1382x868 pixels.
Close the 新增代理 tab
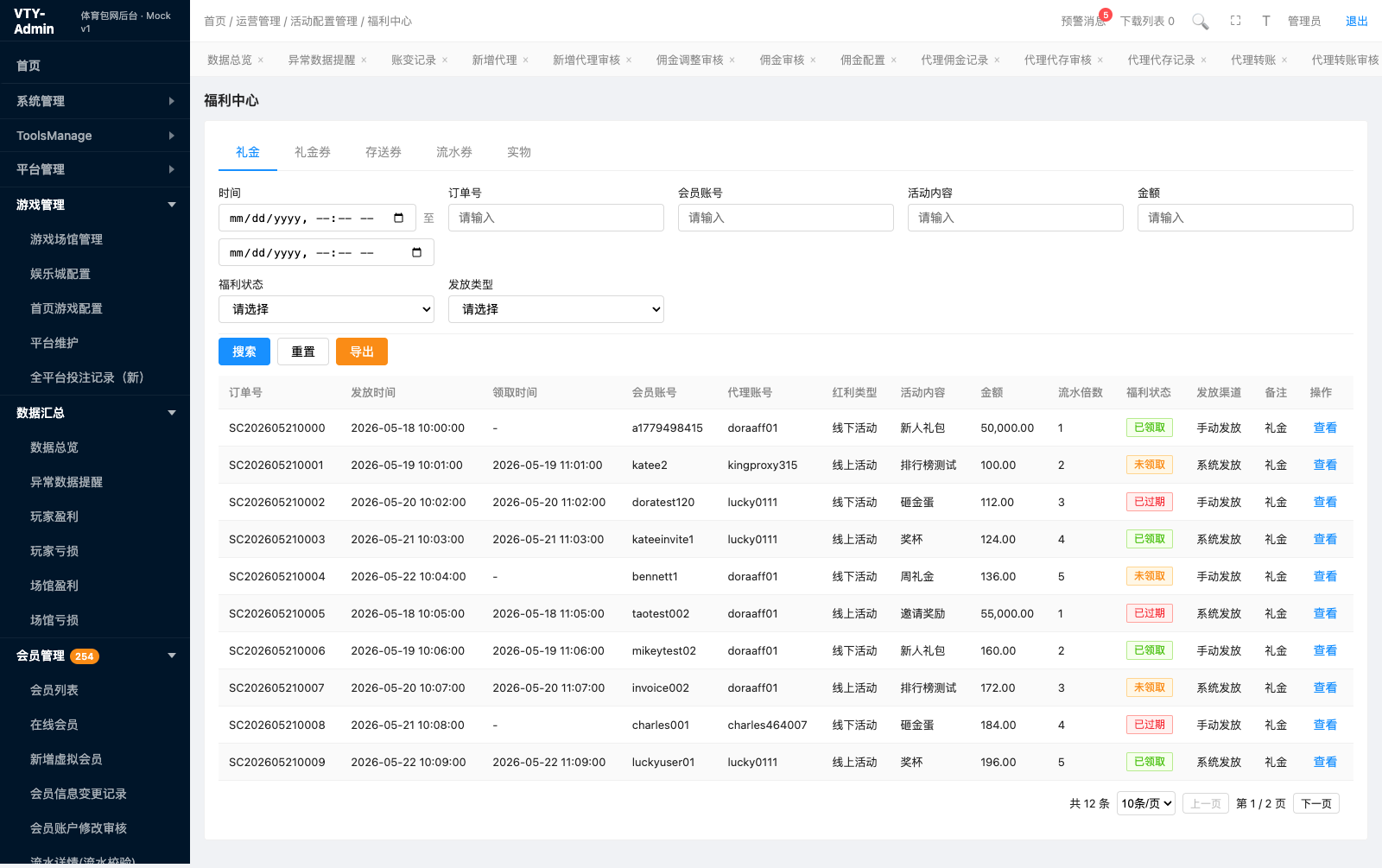coord(525,60)
